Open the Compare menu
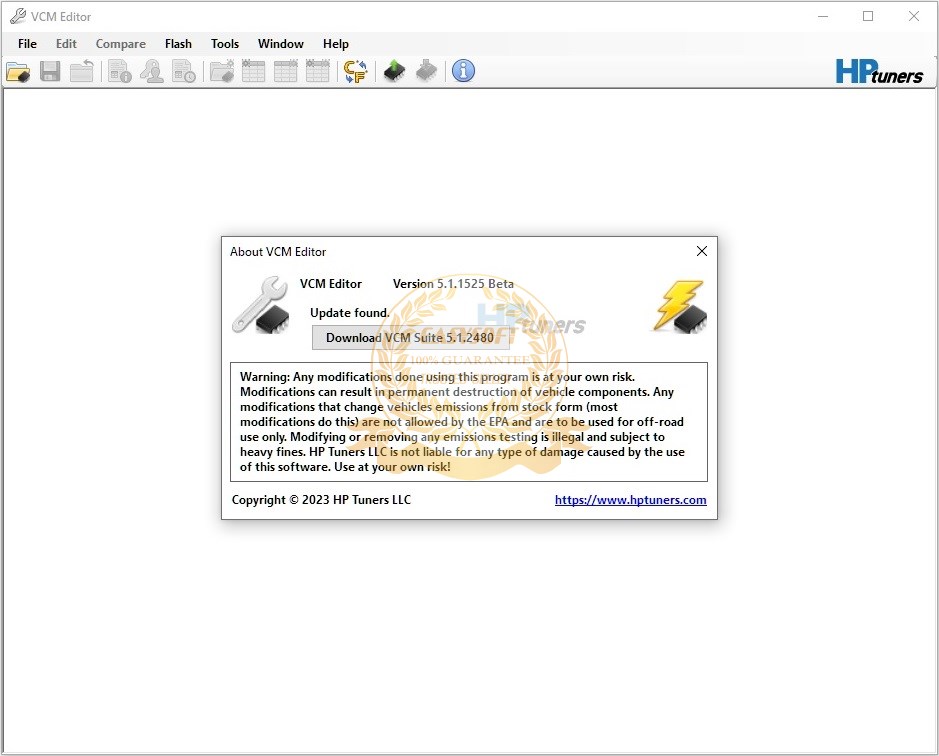The width and height of the screenshot is (939, 756). (120, 44)
